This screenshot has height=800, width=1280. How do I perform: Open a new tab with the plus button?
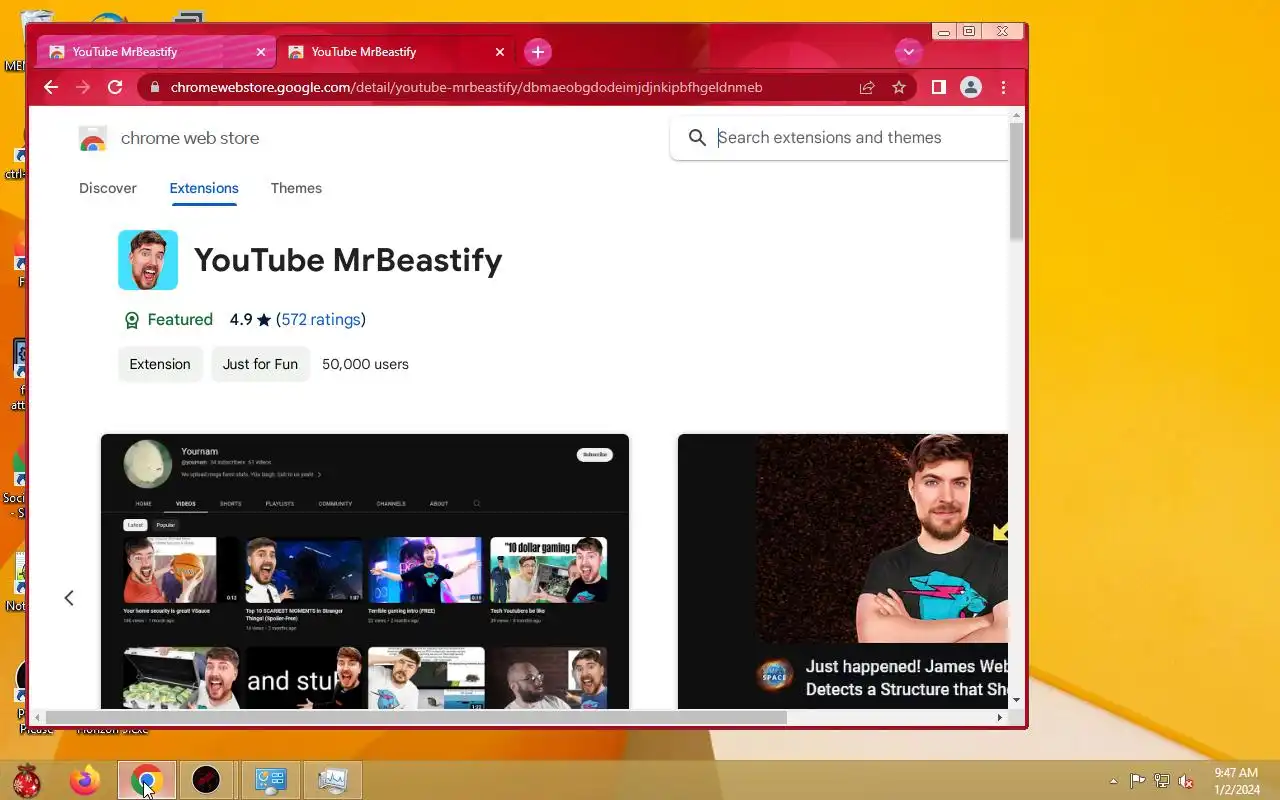(538, 52)
